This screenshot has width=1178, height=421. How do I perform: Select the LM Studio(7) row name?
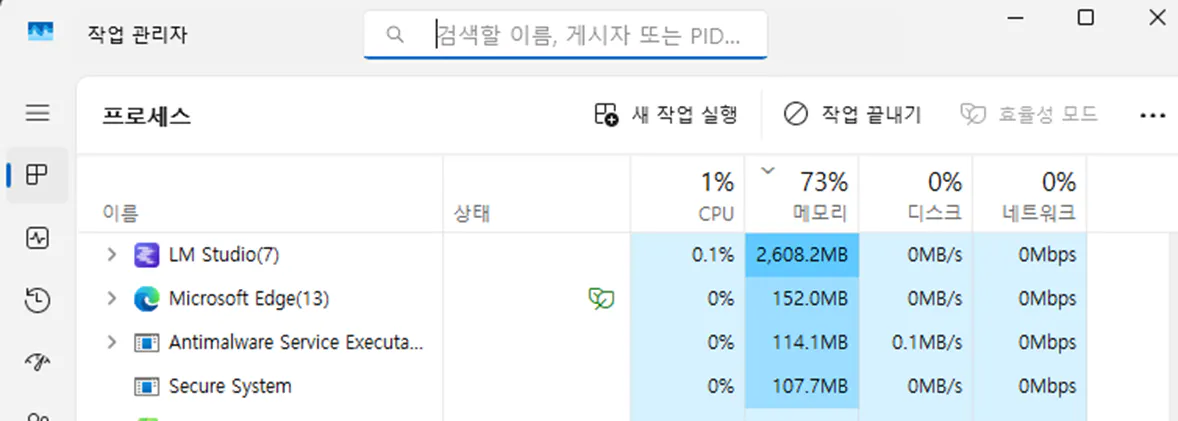(224, 256)
